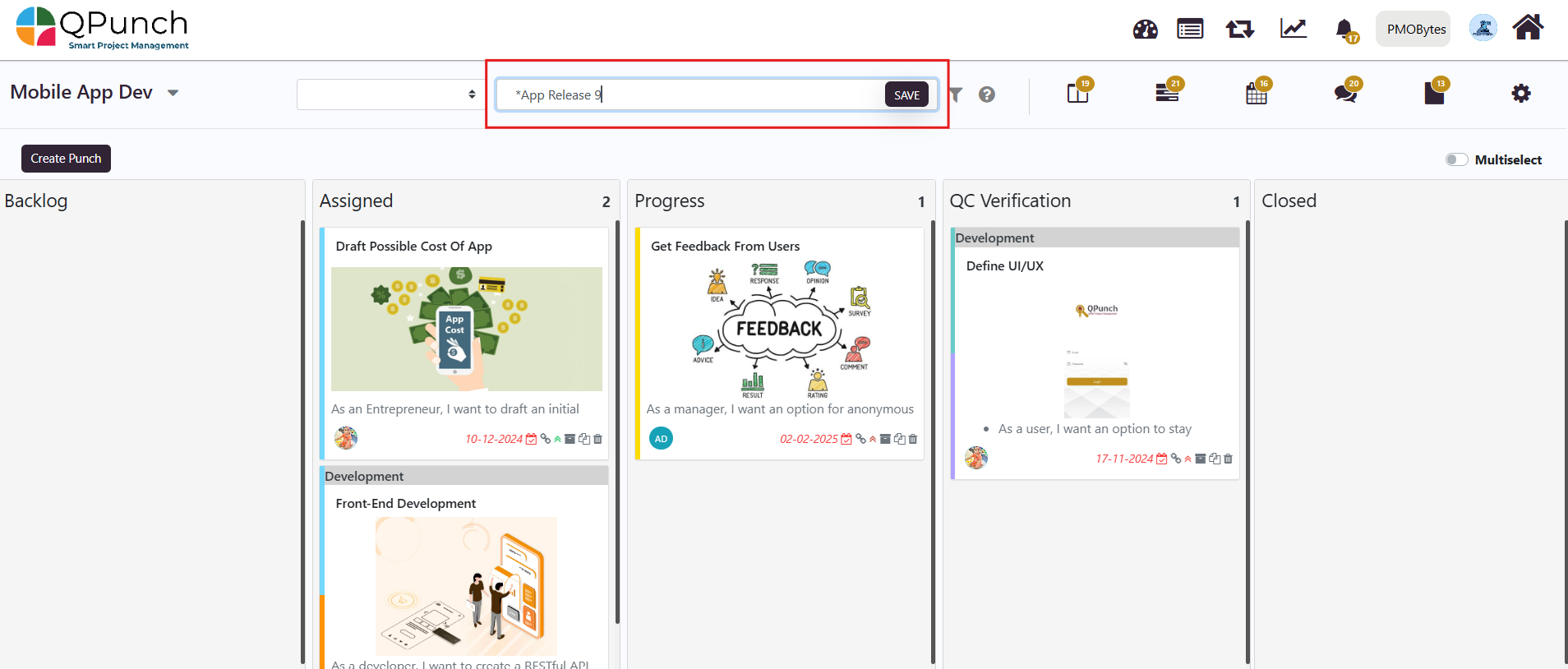Click the Create Punch button

[66, 159]
